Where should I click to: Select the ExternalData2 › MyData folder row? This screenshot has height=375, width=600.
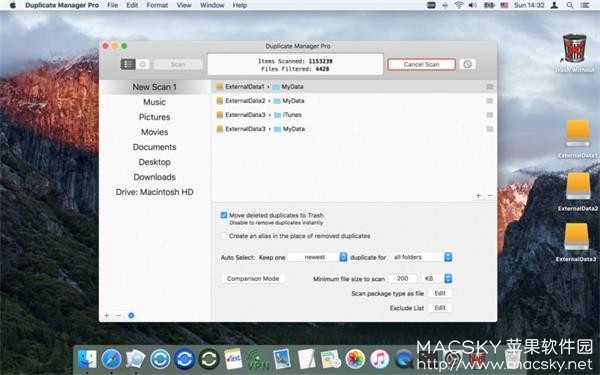[x=354, y=101]
